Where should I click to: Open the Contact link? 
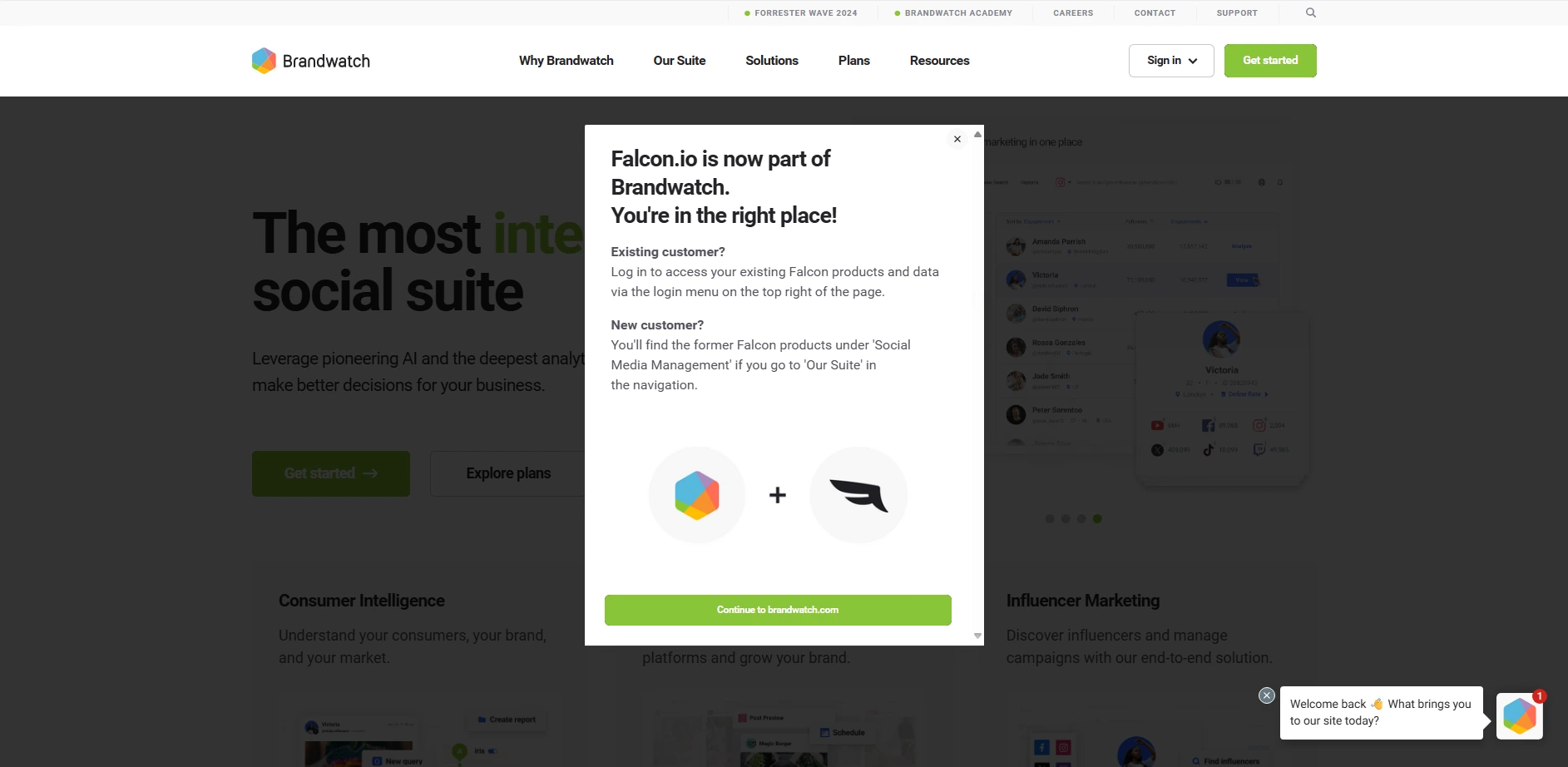pyautogui.click(x=1155, y=13)
